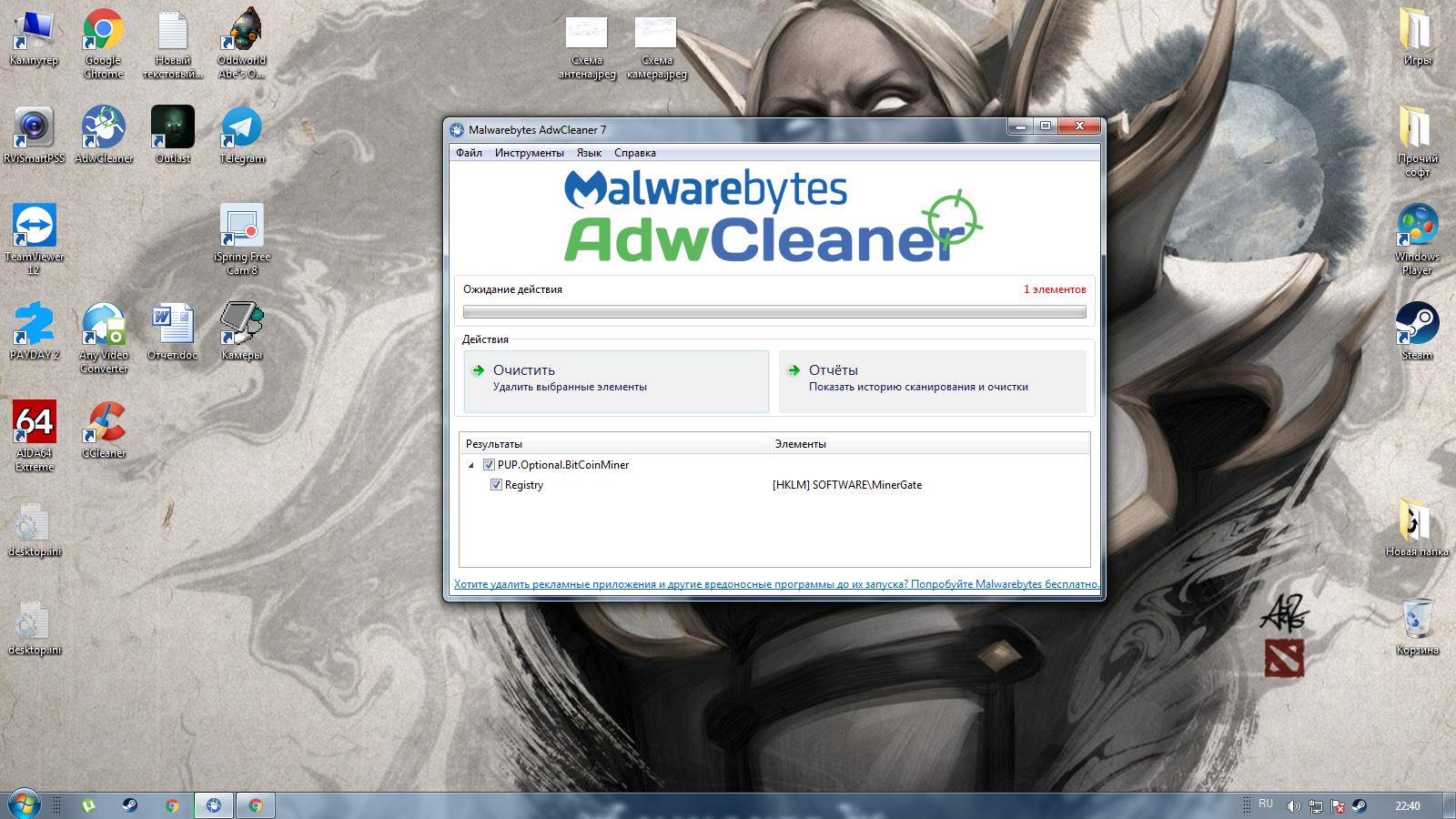Select the Steam desktop shortcut
Screen dimensions: 1456x819
coord(1417,331)
